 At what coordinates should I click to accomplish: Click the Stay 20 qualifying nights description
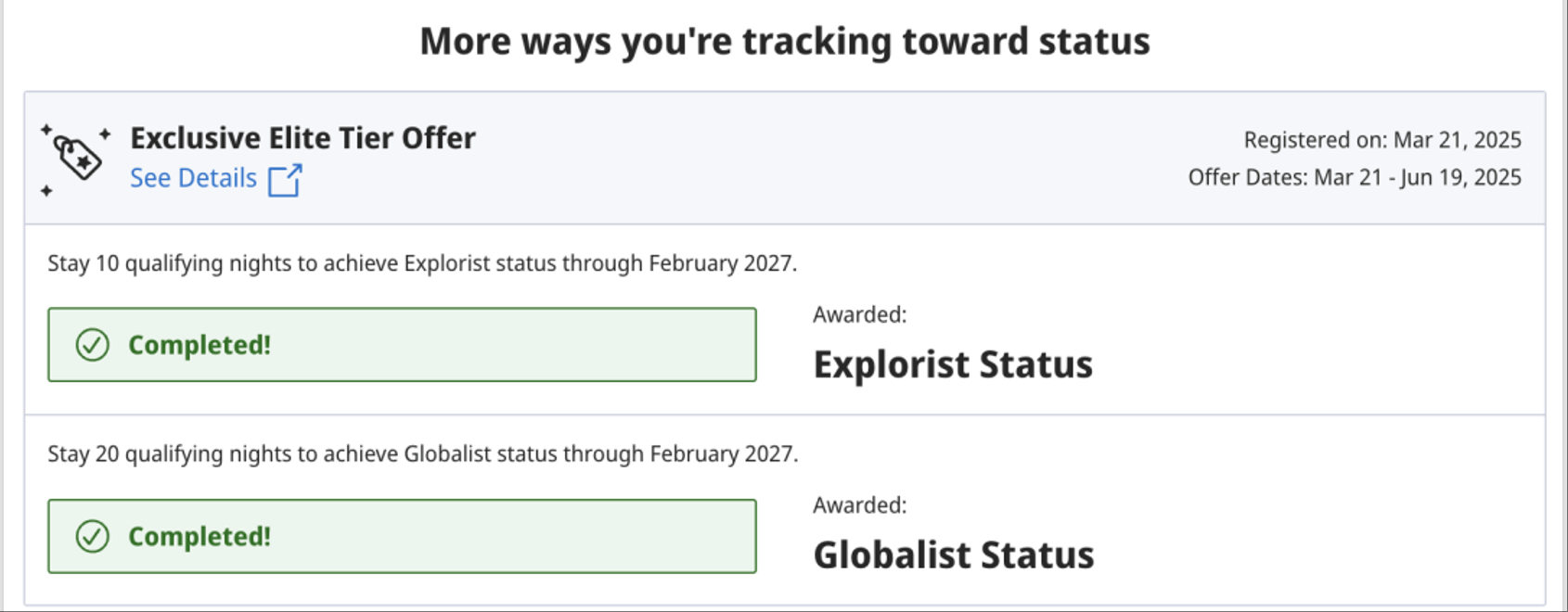click(x=423, y=454)
